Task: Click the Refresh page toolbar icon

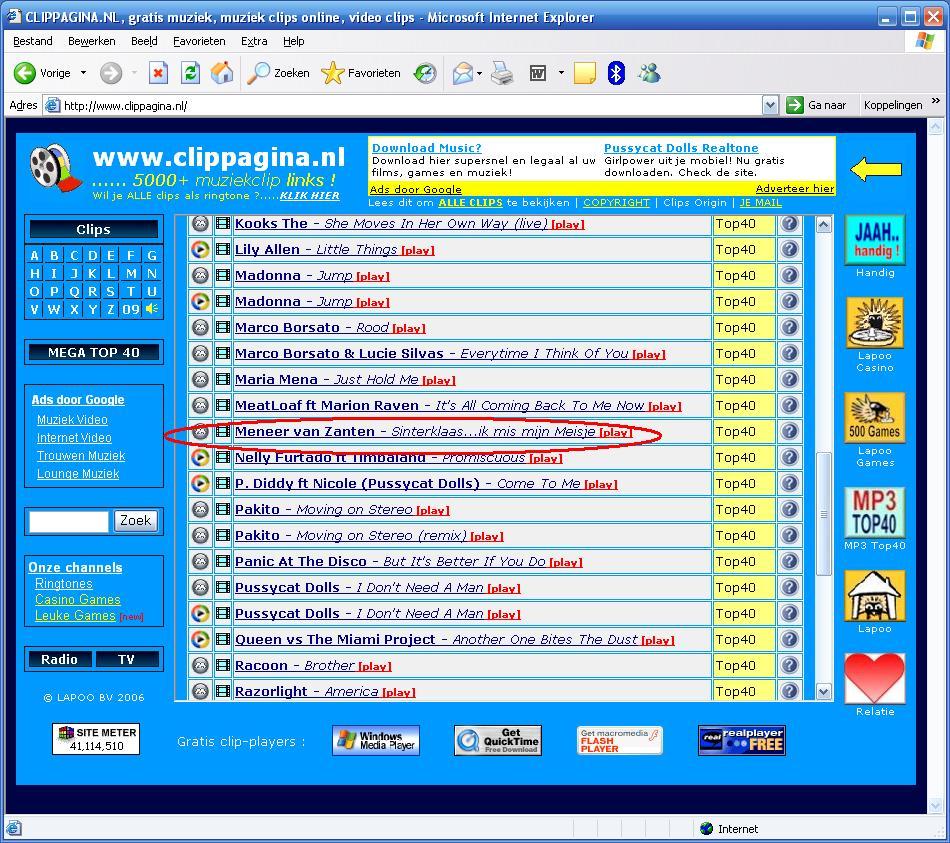Action: coord(190,73)
